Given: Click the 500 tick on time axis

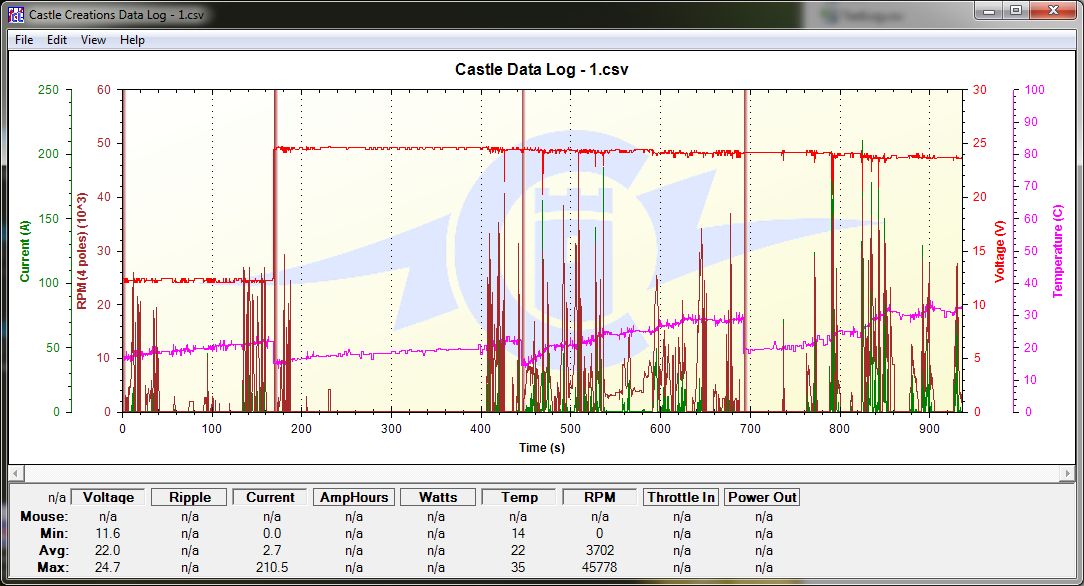Looking at the screenshot, I should 570,428.
